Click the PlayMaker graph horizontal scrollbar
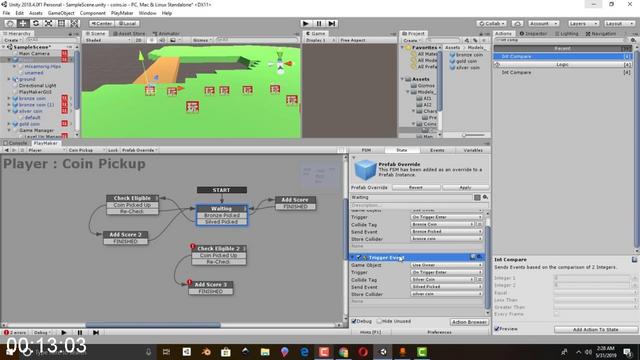 tap(153, 325)
